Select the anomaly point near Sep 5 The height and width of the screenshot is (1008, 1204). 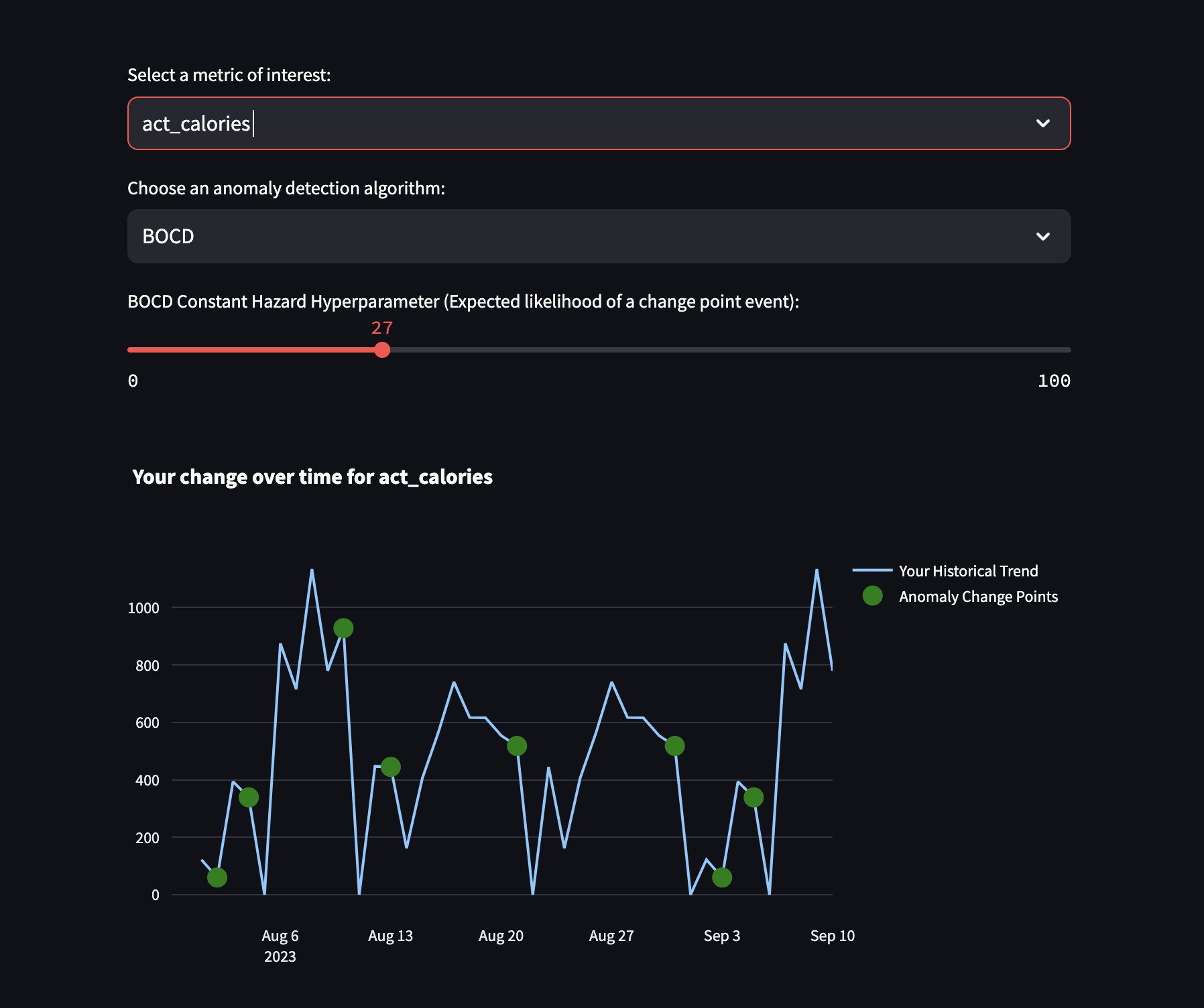click(x=754, y=798)
